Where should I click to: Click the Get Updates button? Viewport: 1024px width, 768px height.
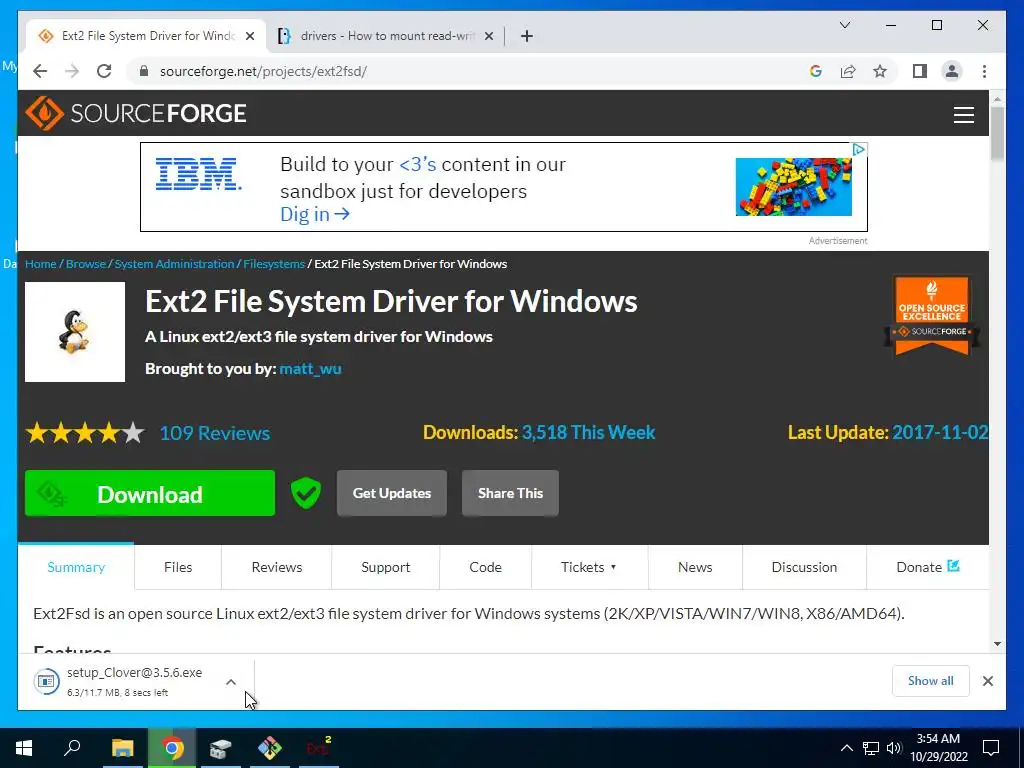click(x=392, y=493)
